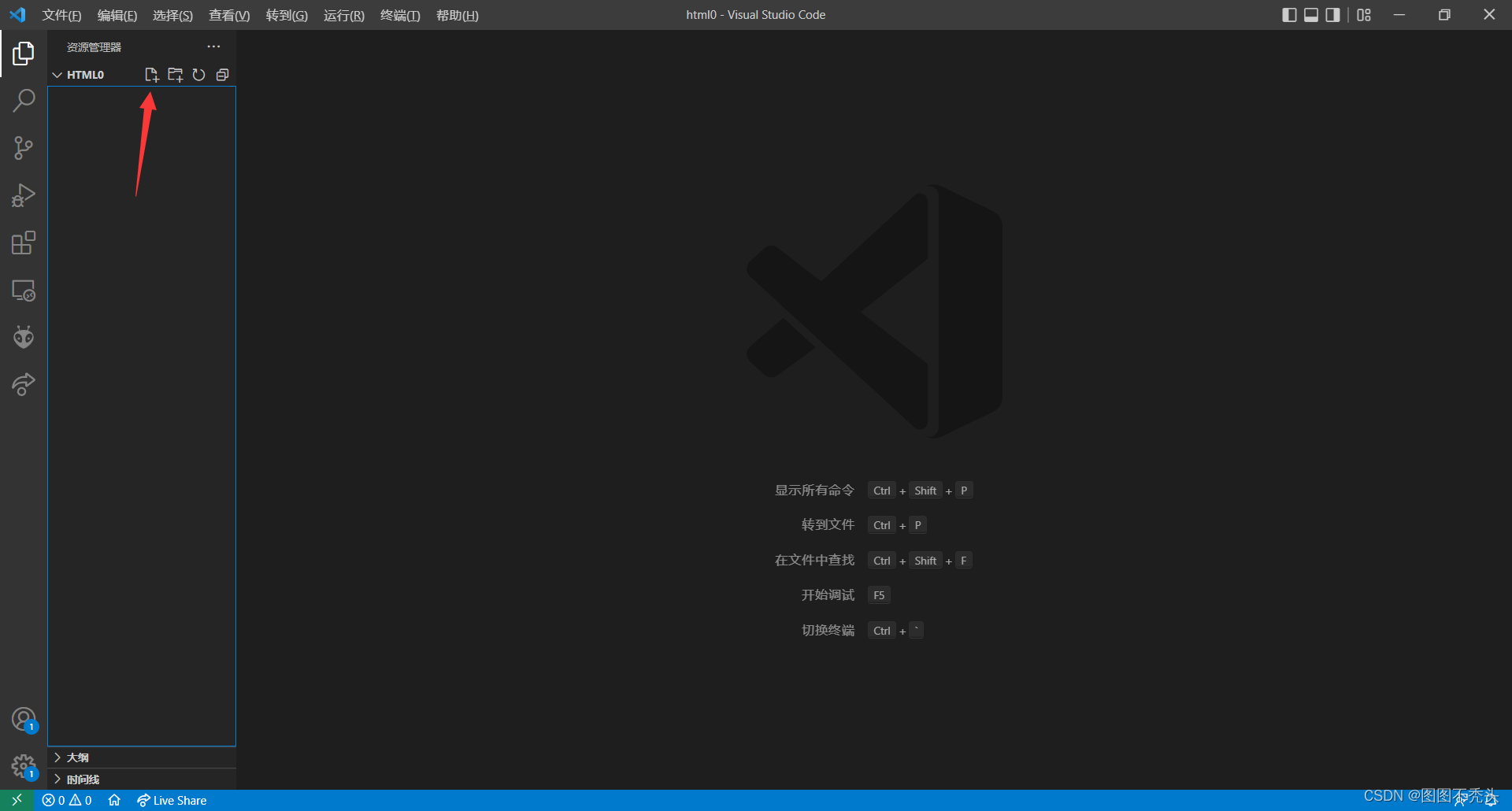1512x811 pixels.
Task: Create a new folder in HTML0
Action: [175, 75]
